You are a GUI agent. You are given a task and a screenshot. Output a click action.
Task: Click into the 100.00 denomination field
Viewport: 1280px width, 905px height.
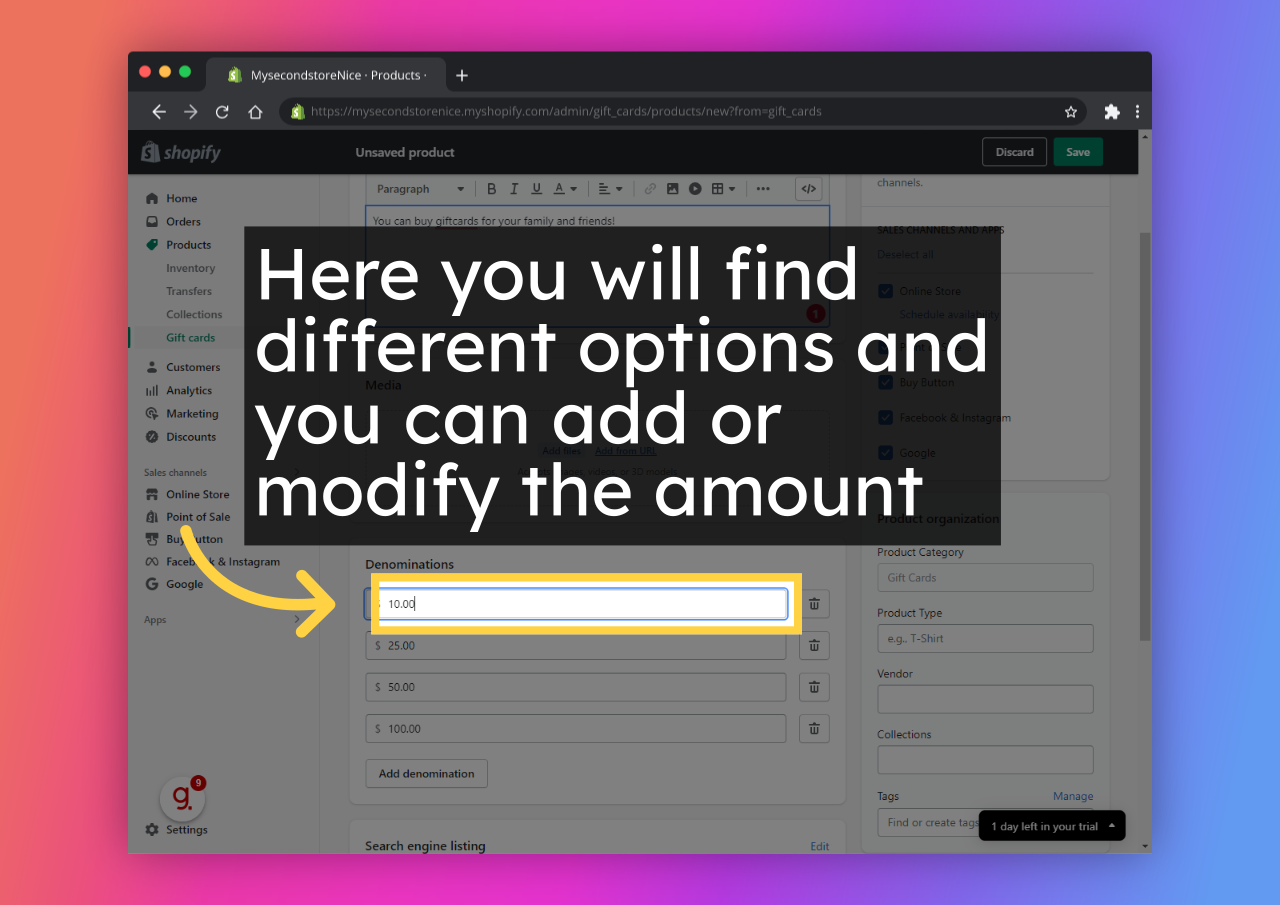[x=576, y=729]
